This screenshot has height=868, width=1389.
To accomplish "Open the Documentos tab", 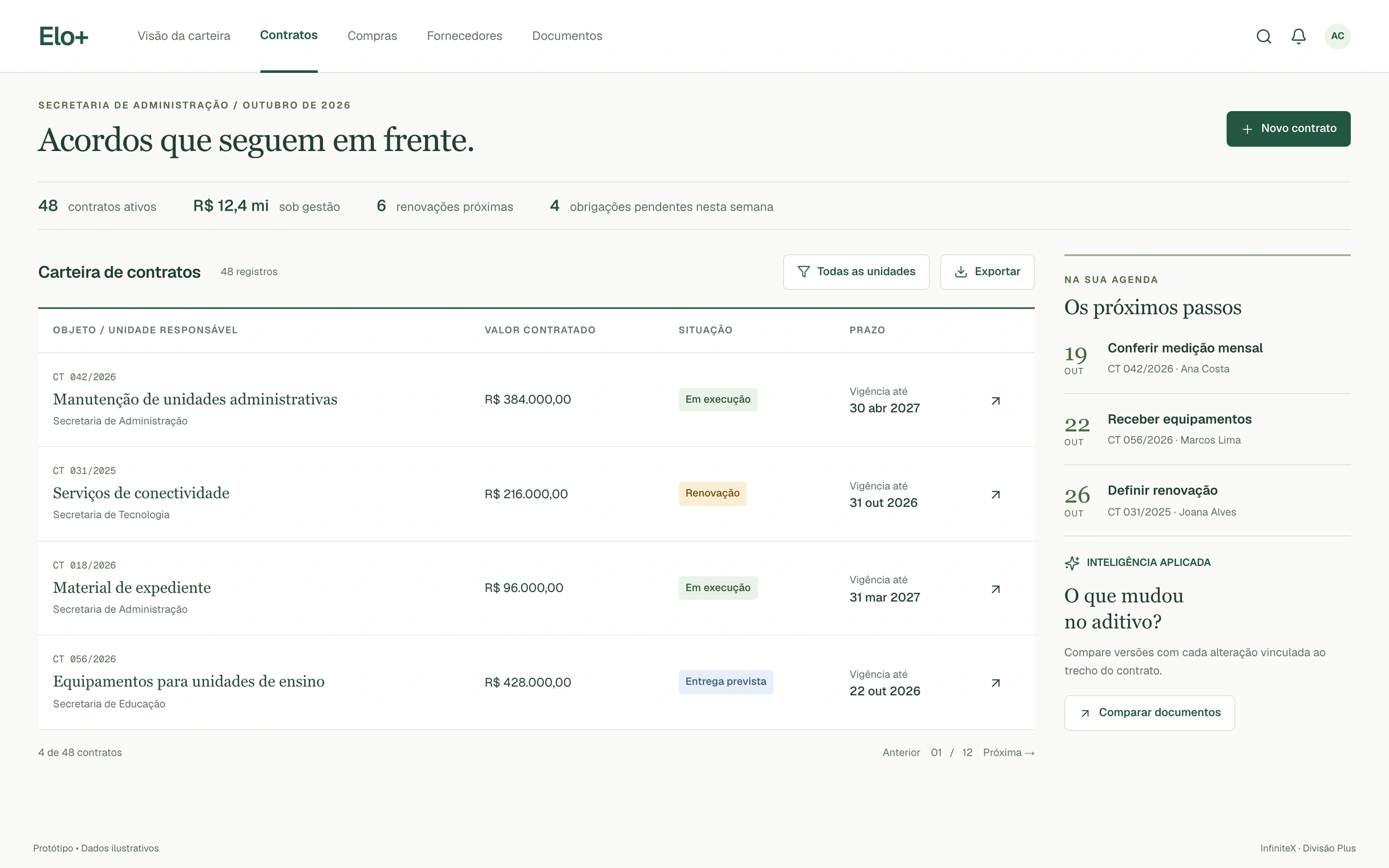I will (567, 36).
